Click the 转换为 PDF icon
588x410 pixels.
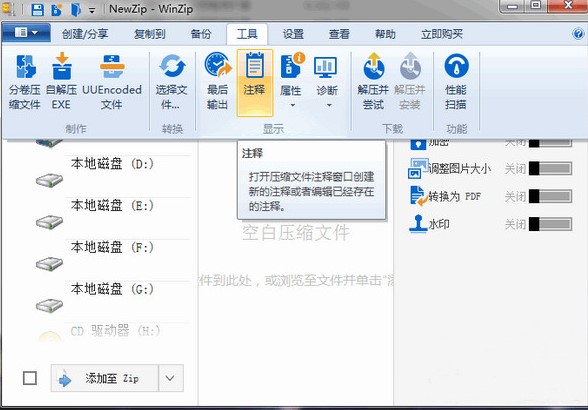coord(418,196)
